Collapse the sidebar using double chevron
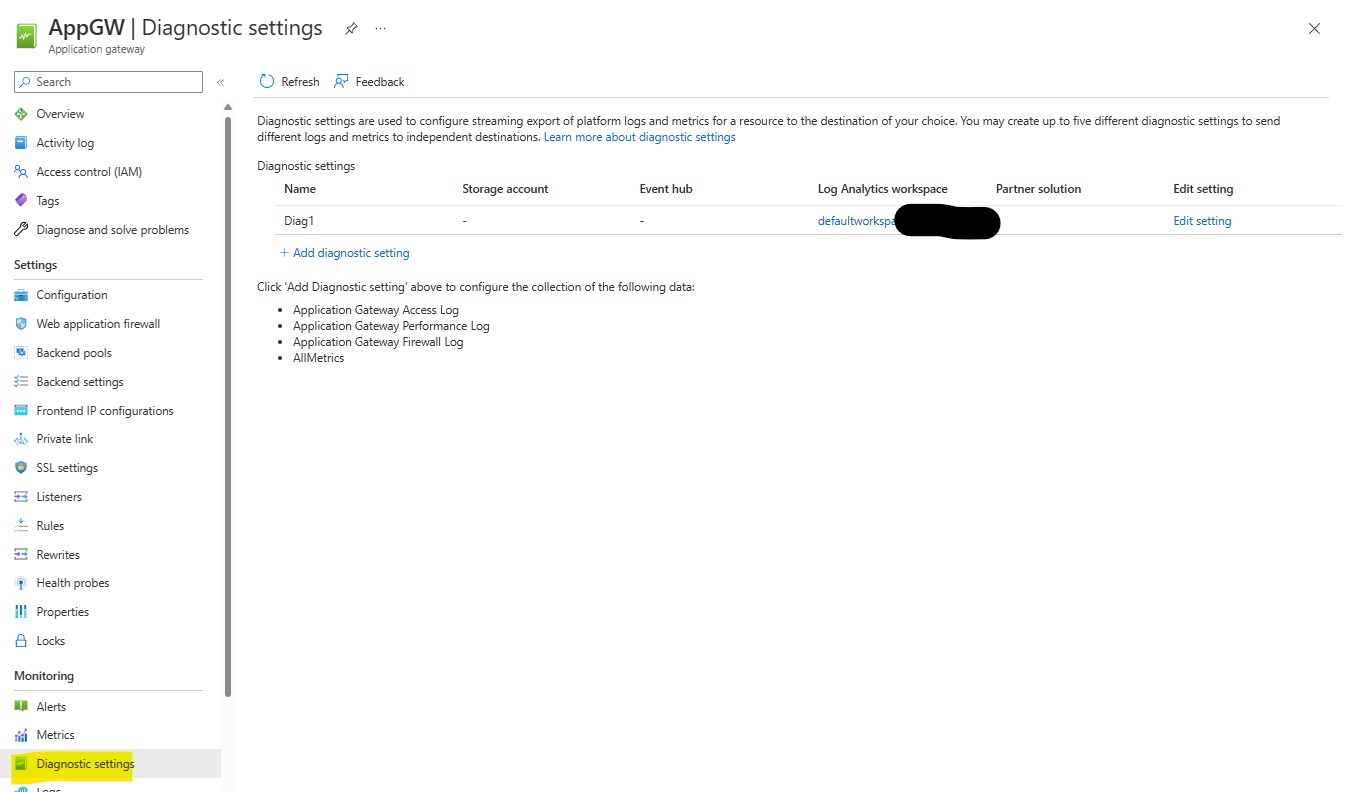 tap(221, 82)
